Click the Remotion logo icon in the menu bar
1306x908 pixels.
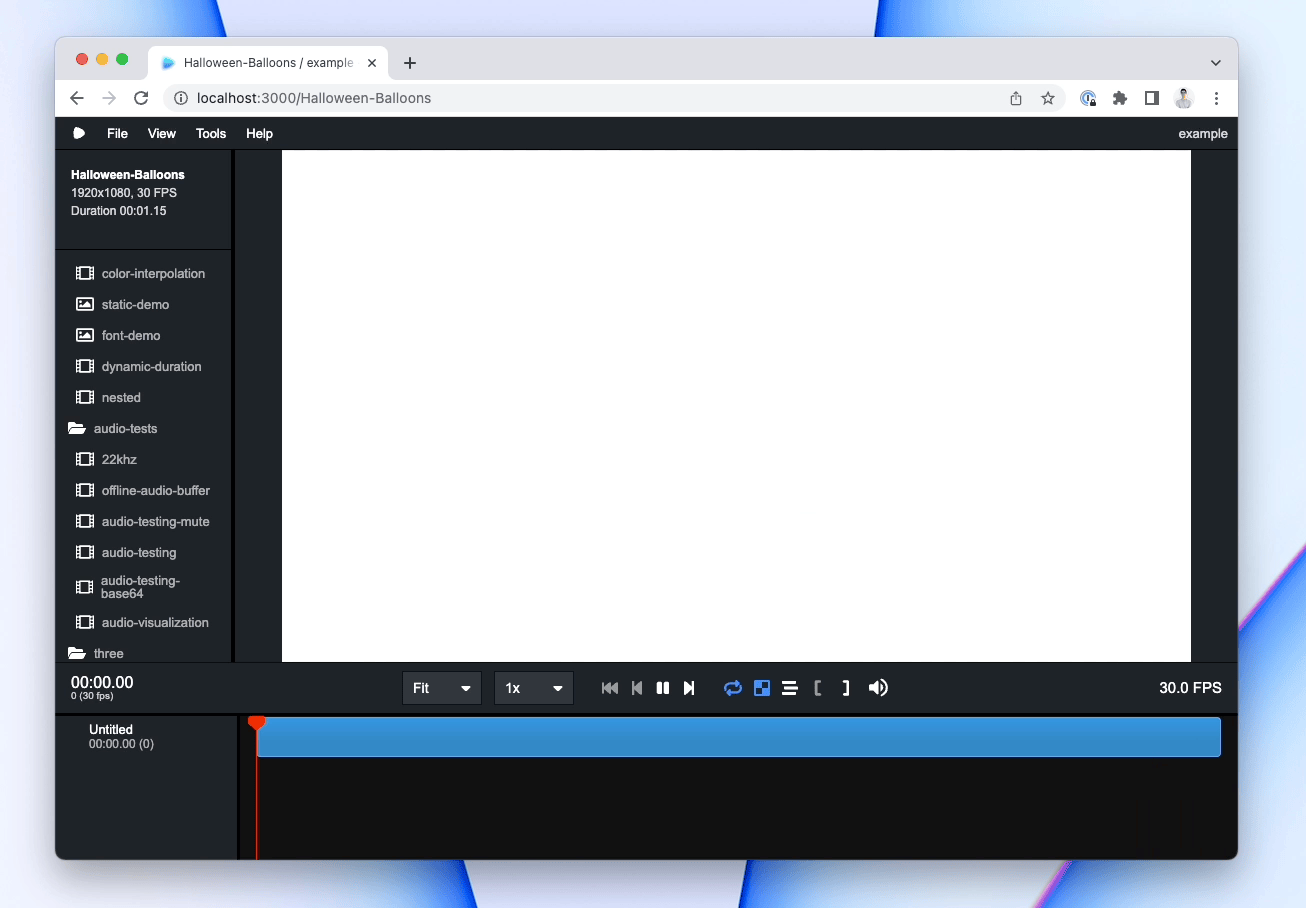(x=79, y=134)
